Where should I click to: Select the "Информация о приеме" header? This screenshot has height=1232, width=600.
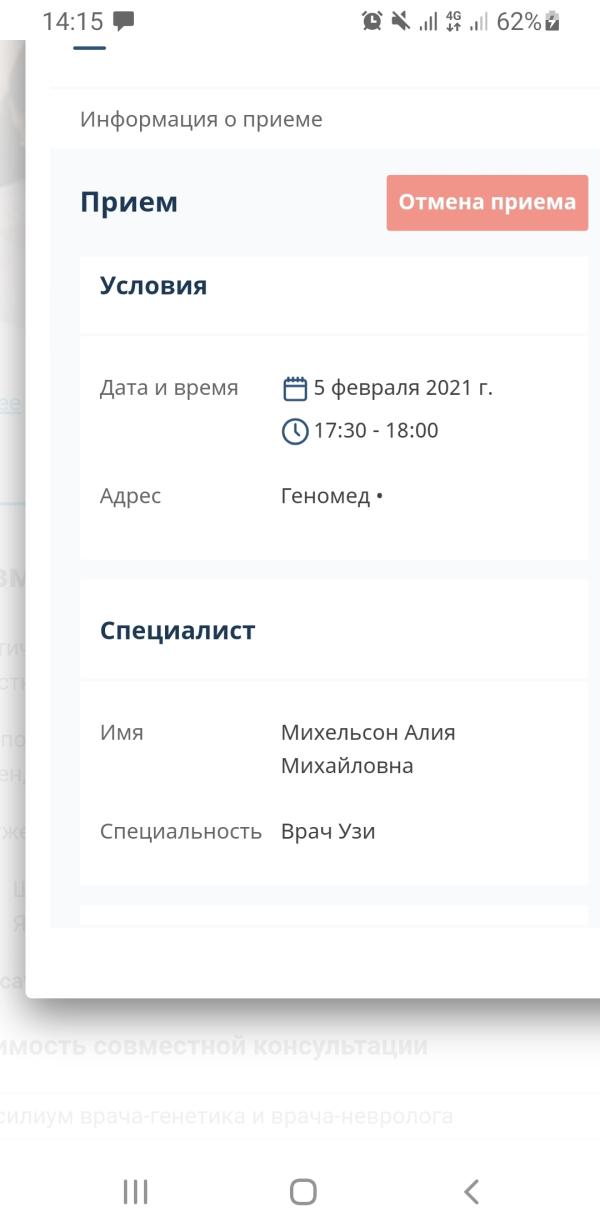tap(201, 120)
